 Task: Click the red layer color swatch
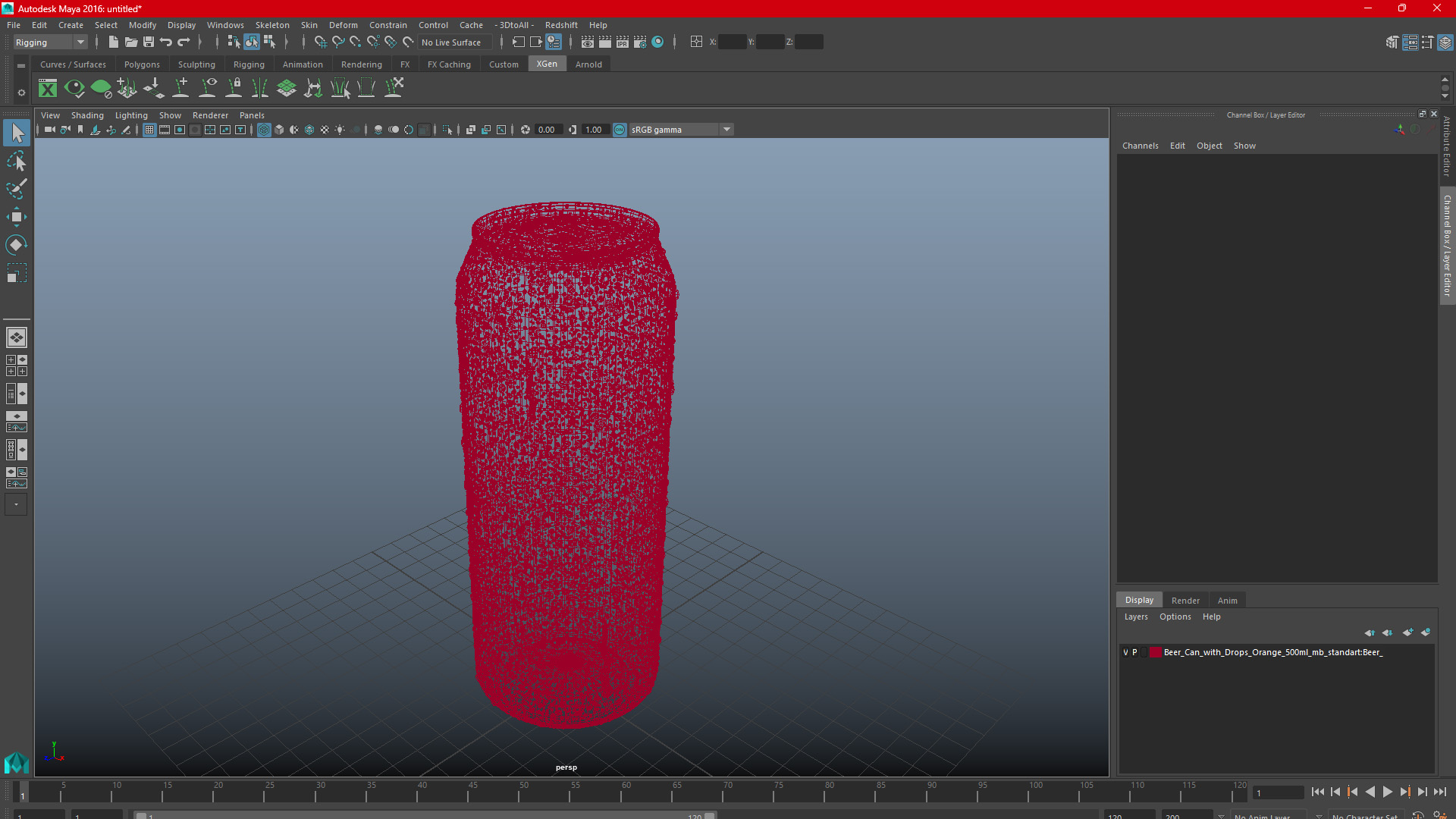coord(1155,652)
